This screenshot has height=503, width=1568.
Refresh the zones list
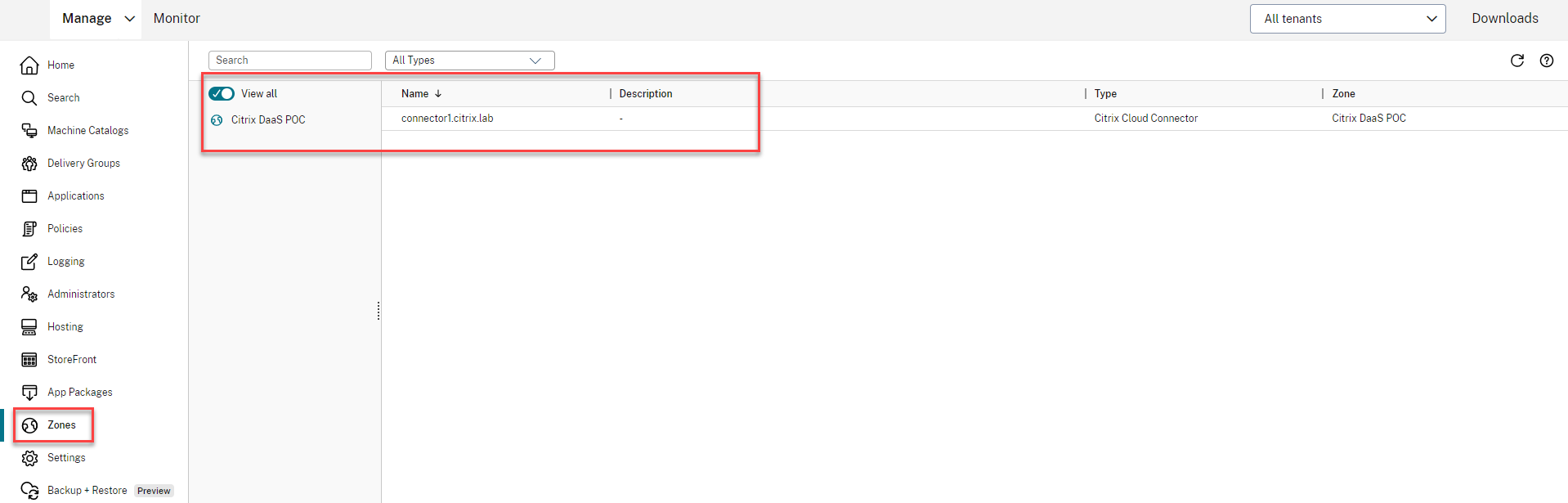pyautogui.click(x=1517, y=61)
